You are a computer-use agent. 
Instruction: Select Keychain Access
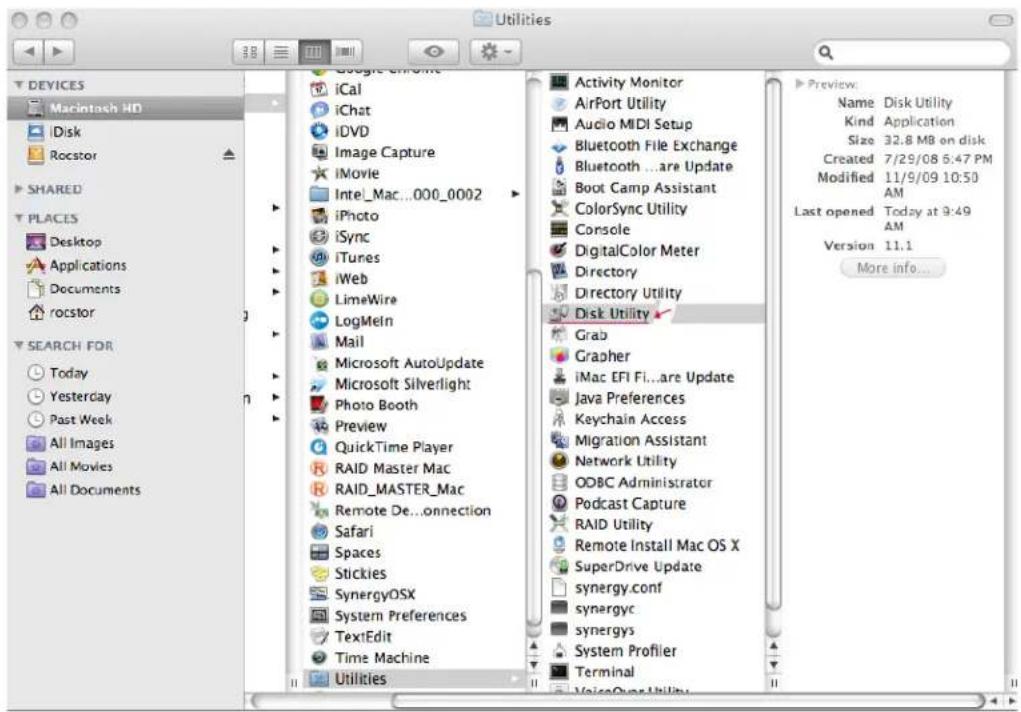click(618, 419)
